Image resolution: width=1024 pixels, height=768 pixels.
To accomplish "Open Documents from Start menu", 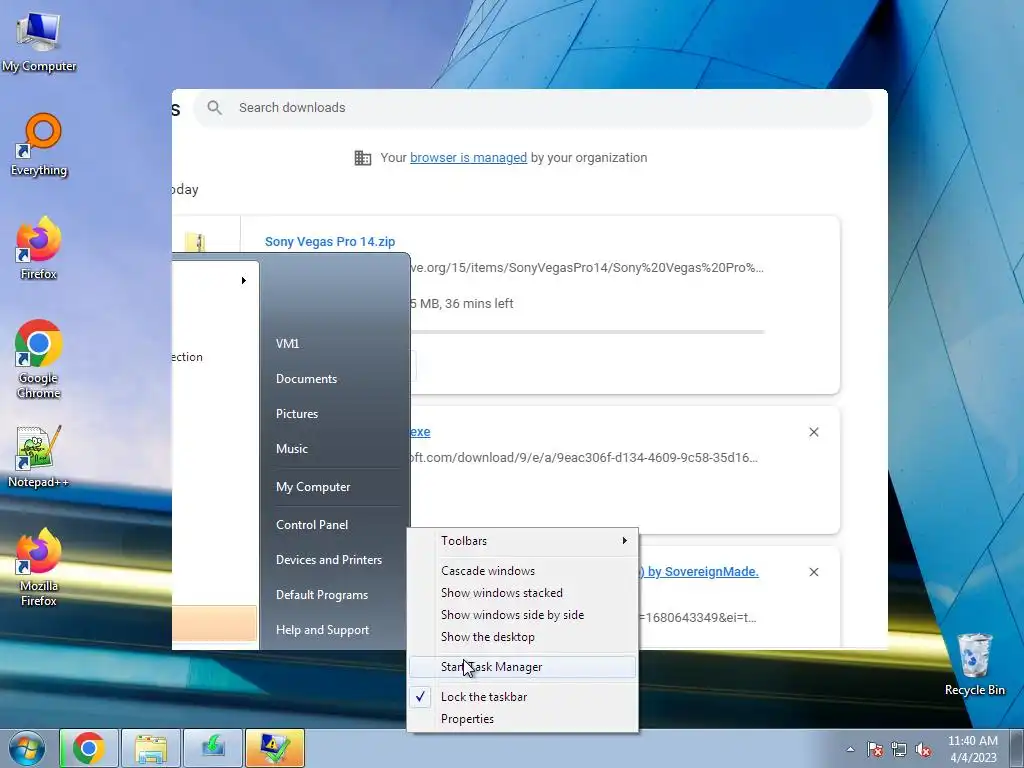I will (x=306, y=379).
